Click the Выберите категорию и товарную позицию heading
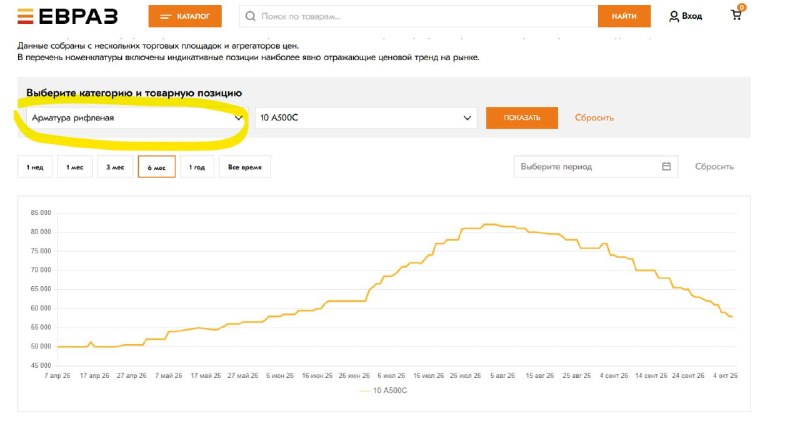 134,93
